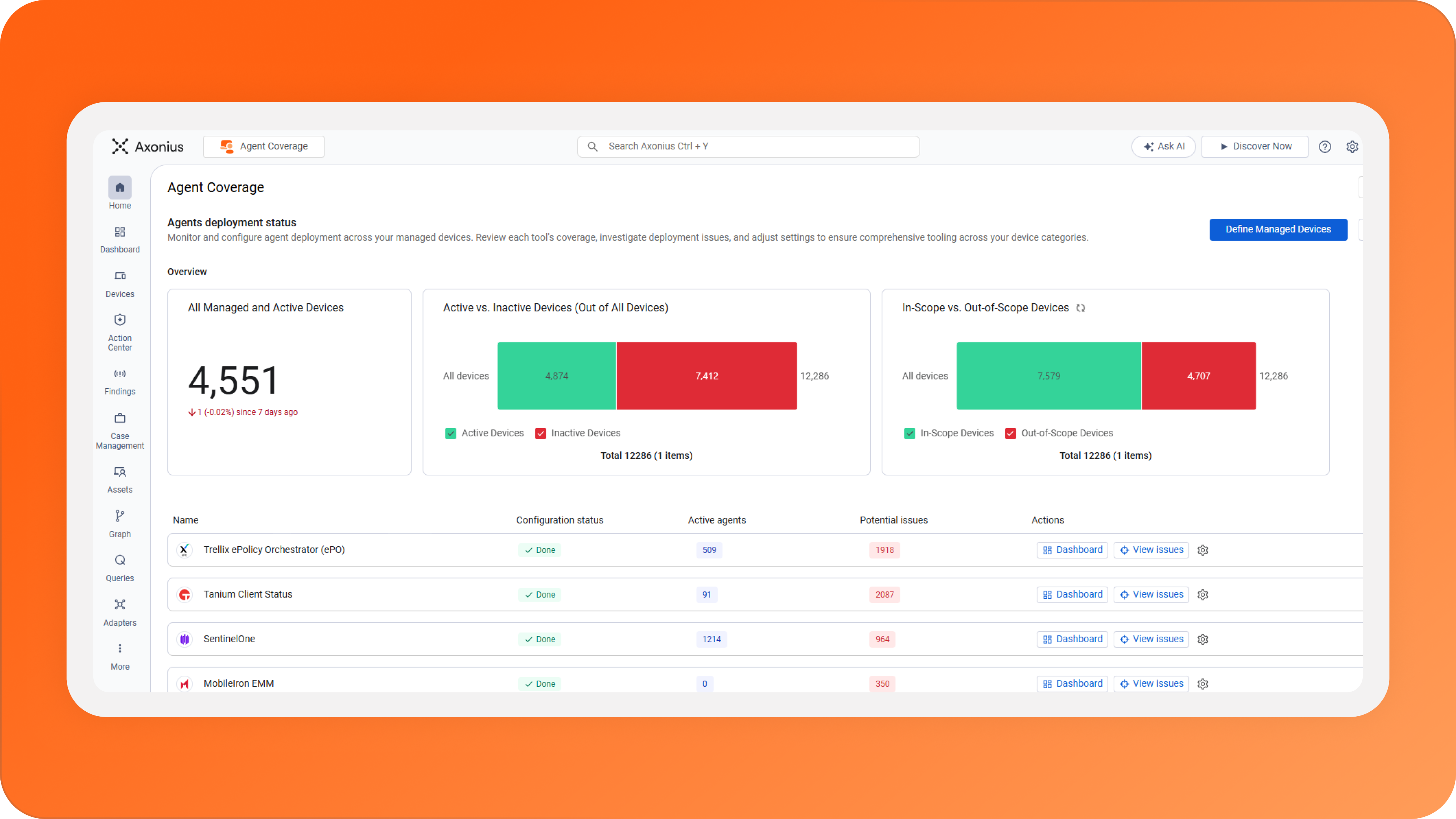Viewport: 1456px width, 819px height.
Task: Toggle the Out-of-Scope Devices checkbox
Action: [1010, 433]
